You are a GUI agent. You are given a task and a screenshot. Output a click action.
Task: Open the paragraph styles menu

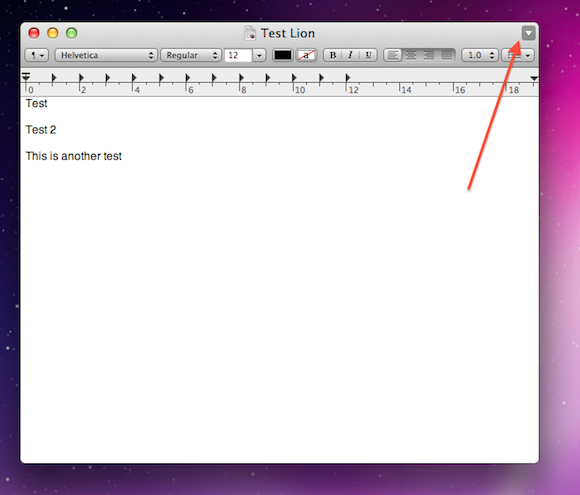37,55
